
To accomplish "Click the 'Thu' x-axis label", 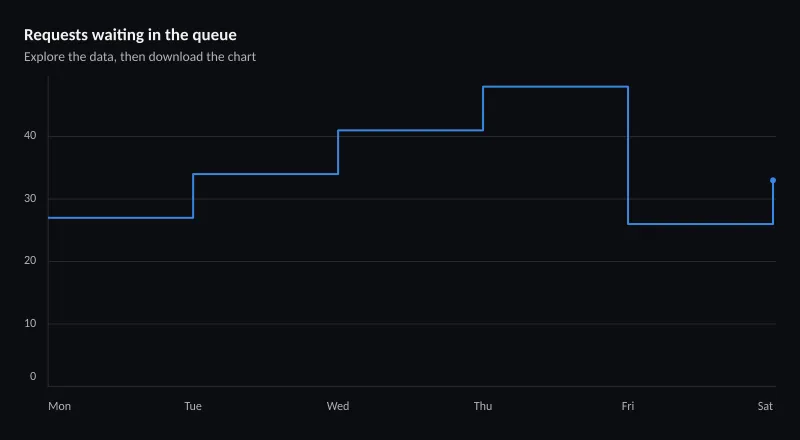I will coord(483,406).
